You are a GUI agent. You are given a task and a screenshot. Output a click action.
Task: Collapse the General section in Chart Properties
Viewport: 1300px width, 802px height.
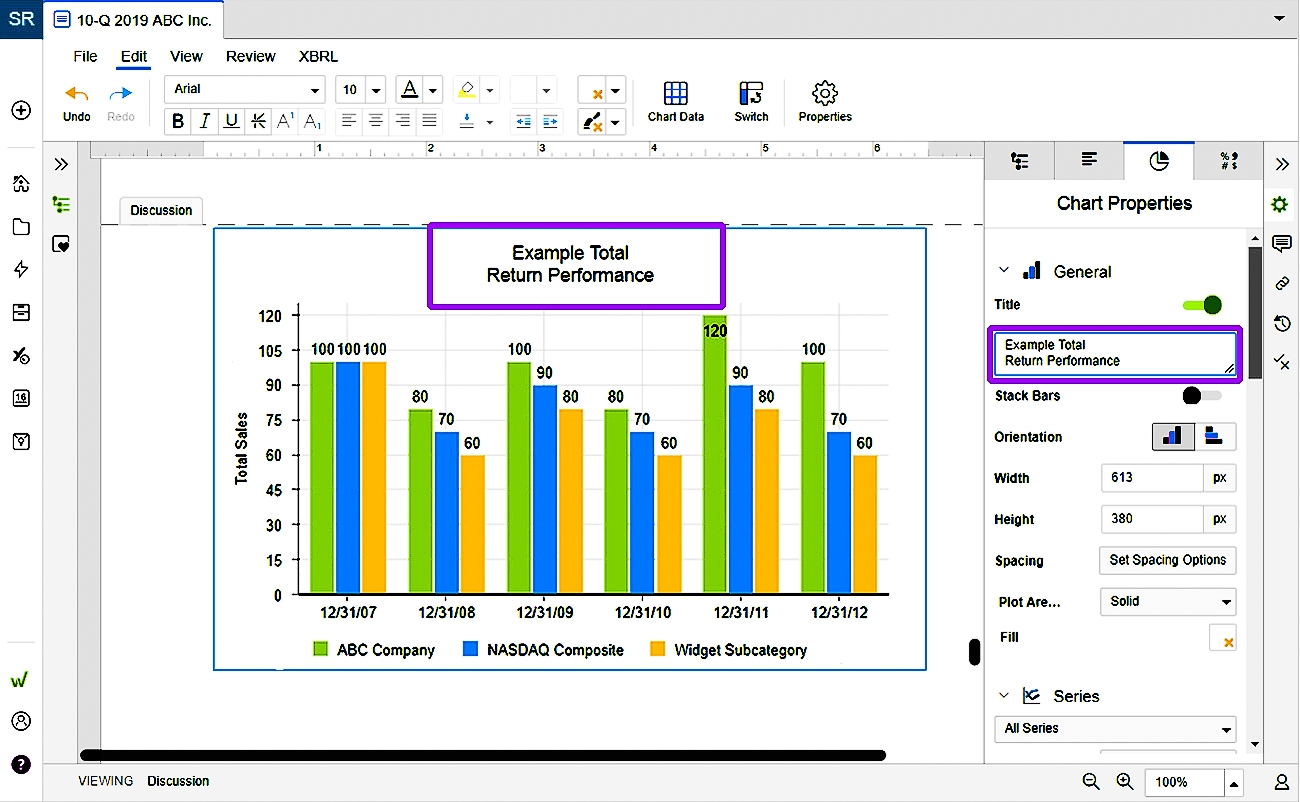pos(1004,270)
